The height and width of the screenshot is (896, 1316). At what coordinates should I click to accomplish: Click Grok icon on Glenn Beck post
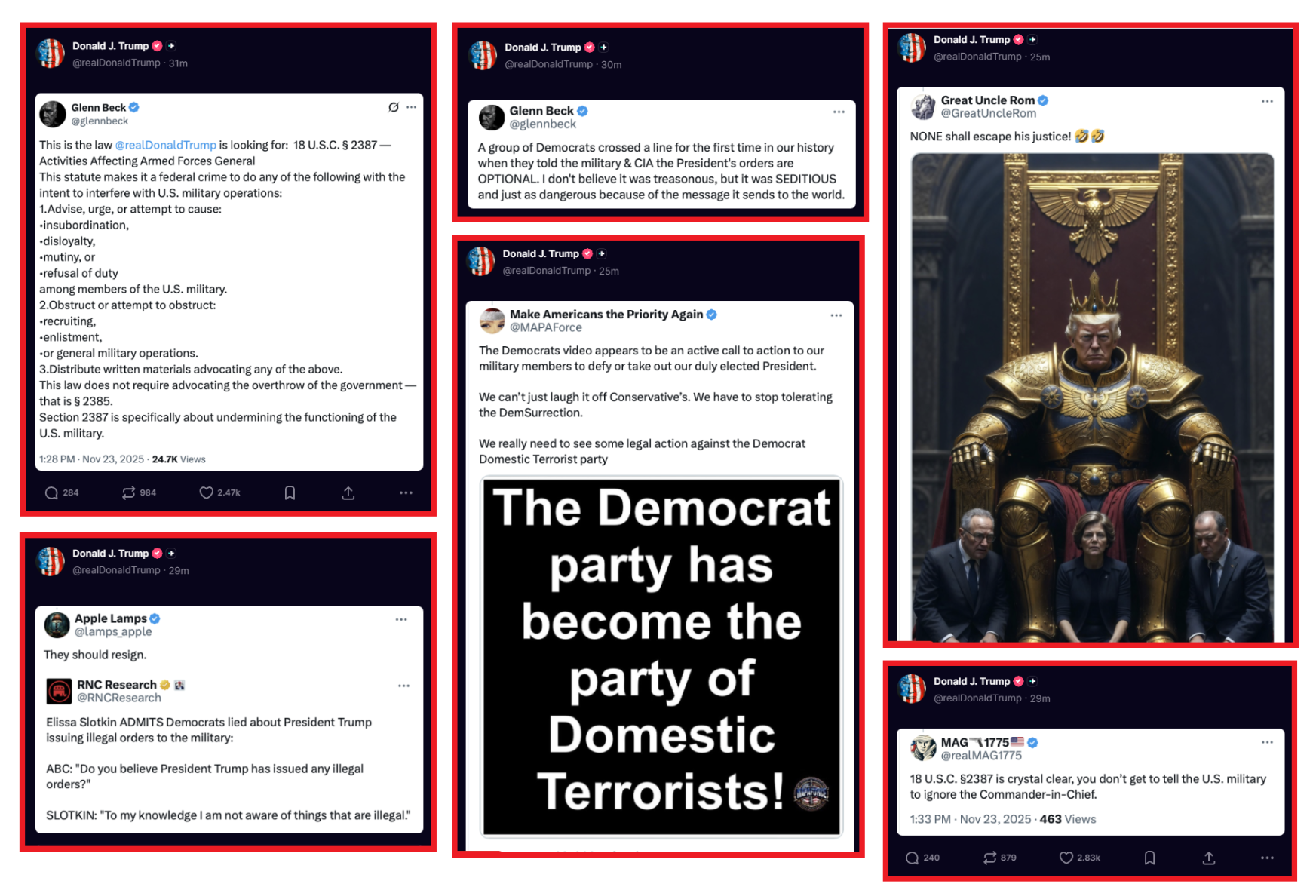(x=393, y=107)
